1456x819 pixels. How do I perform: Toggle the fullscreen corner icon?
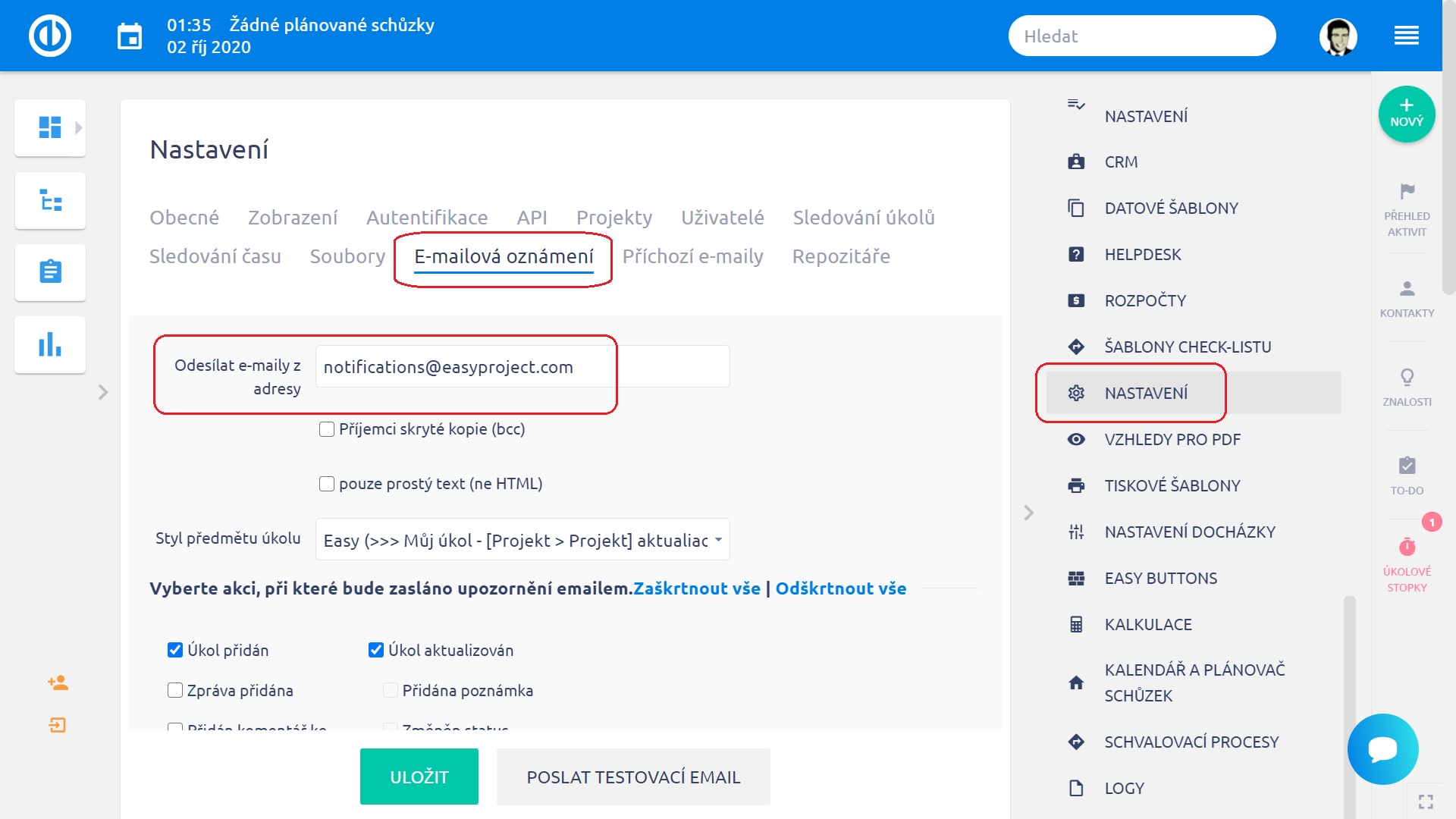[x=1426, y=802]
